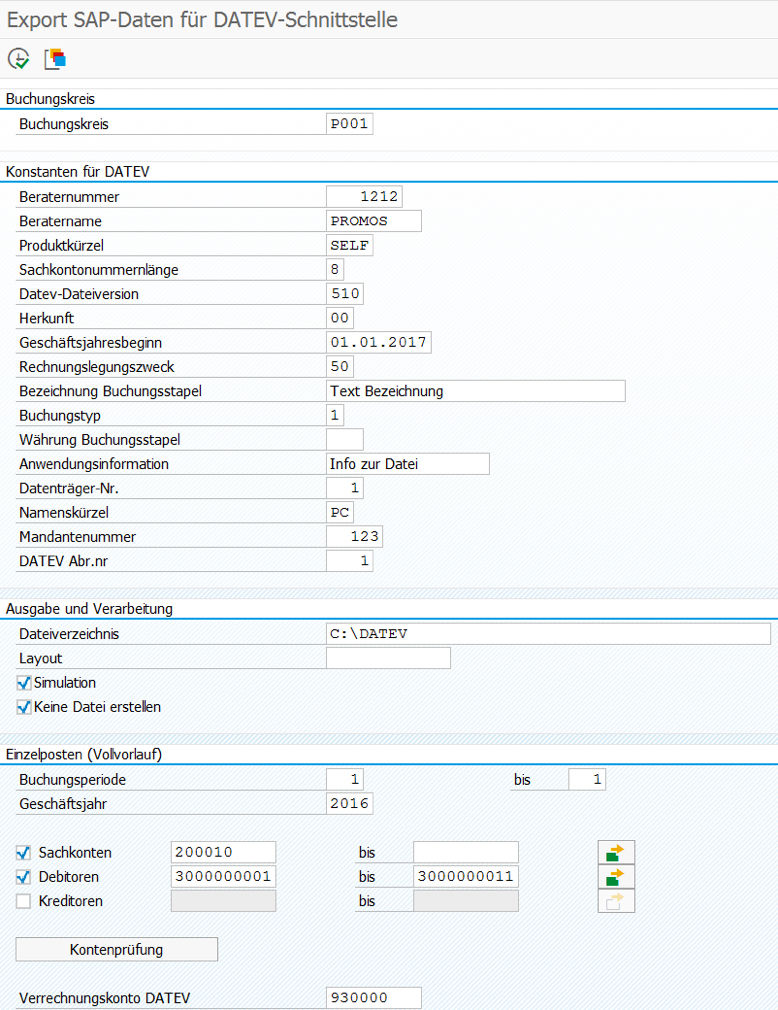Focus the Bezeichnung Buchungsstapel text field

tap(476, 391)
